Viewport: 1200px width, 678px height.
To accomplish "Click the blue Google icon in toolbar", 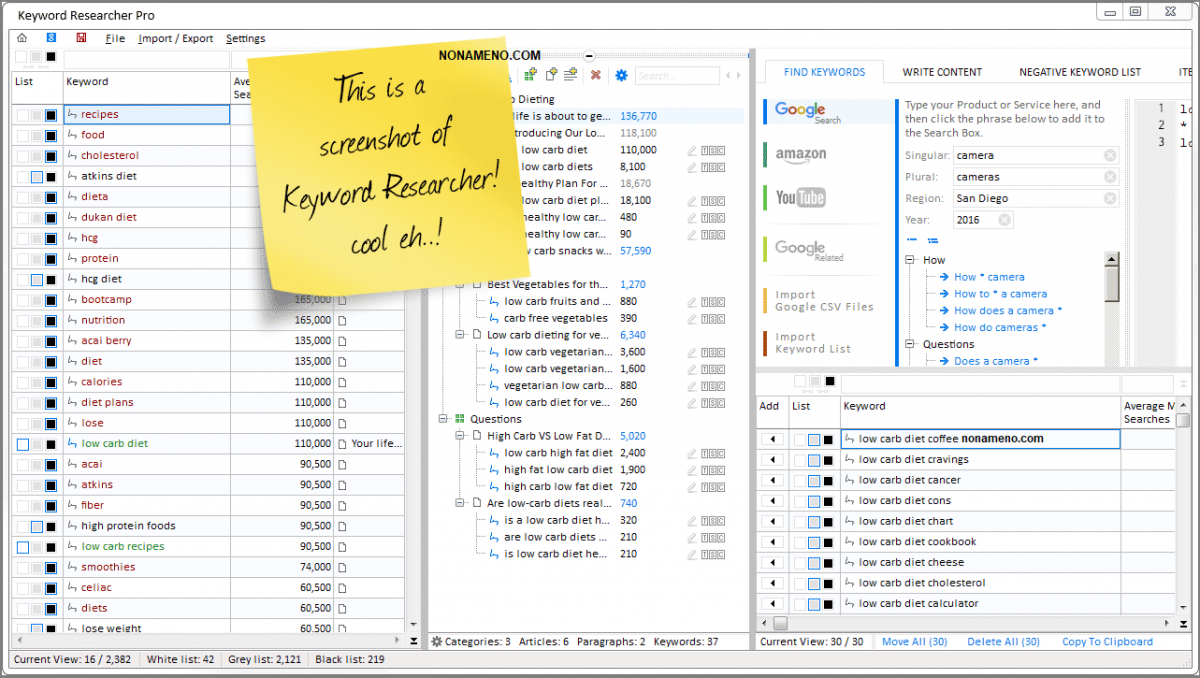I will (52, 39).
